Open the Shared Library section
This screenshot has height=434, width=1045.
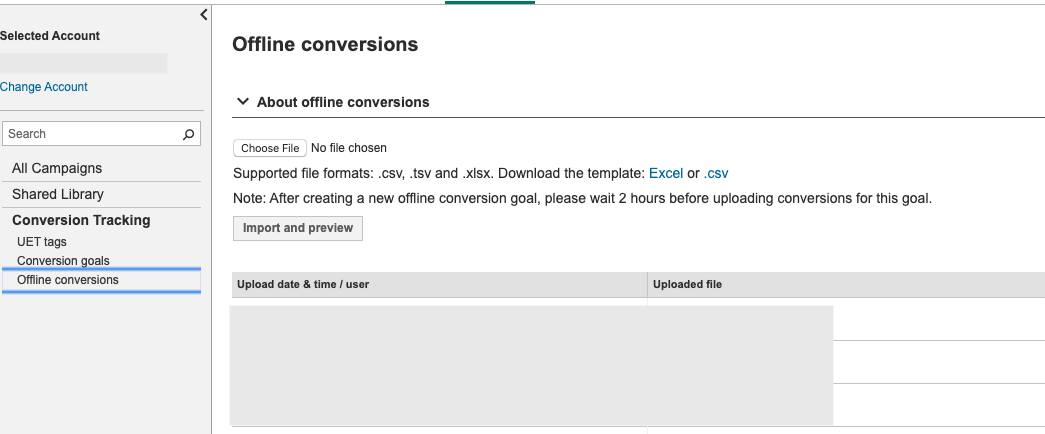(x=58, y=194)
